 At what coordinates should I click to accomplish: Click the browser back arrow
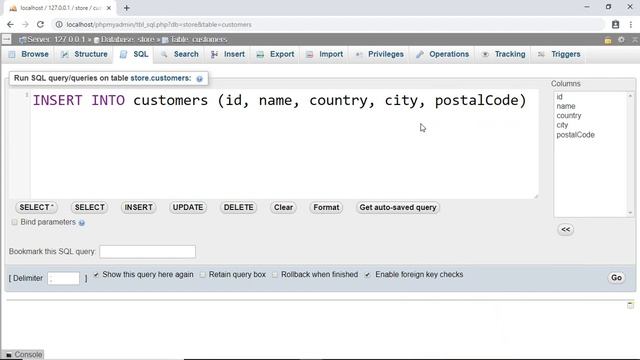[10, 24]
